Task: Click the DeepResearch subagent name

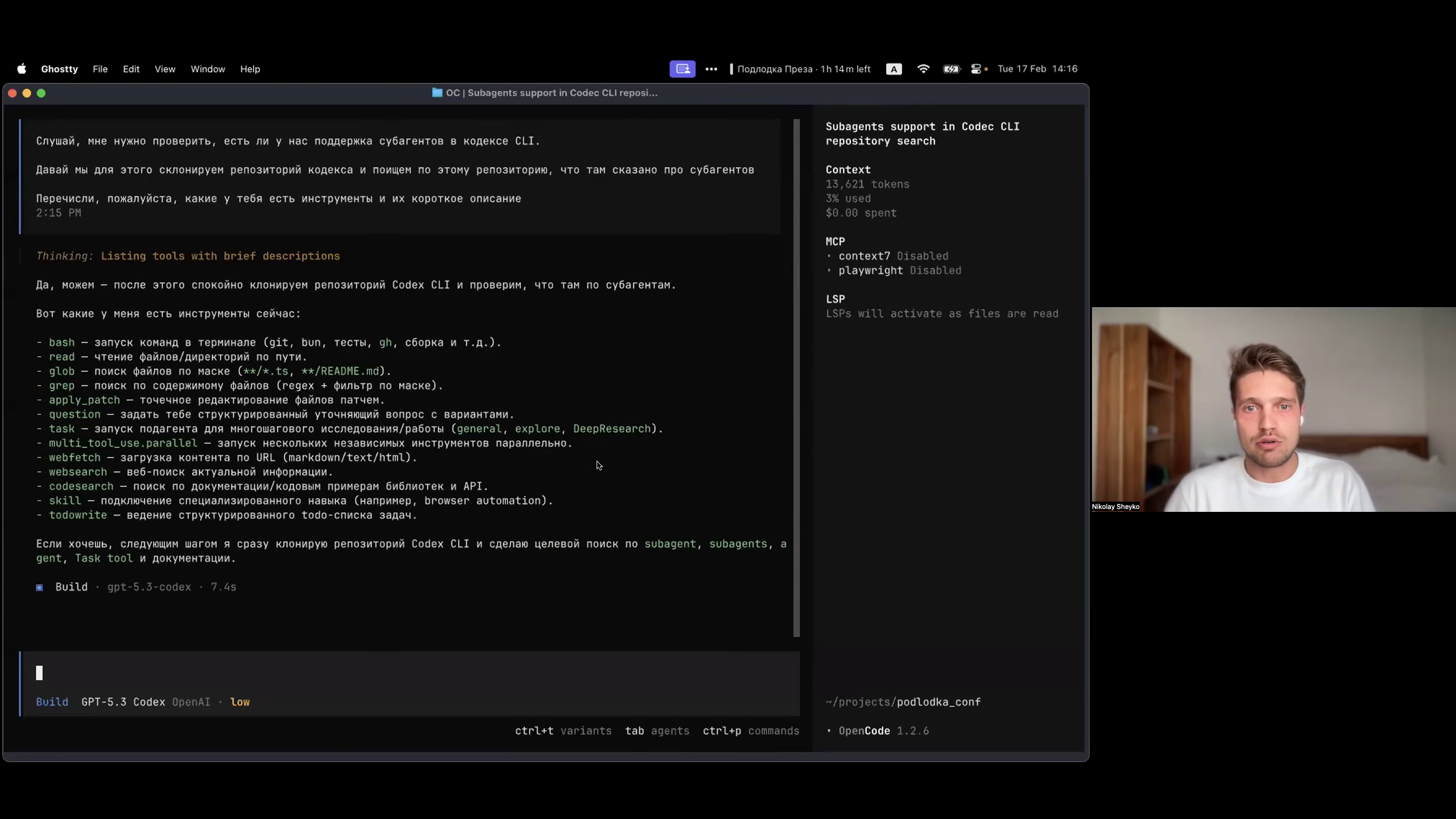Action: pyautogui.click(x=611, y=429)
